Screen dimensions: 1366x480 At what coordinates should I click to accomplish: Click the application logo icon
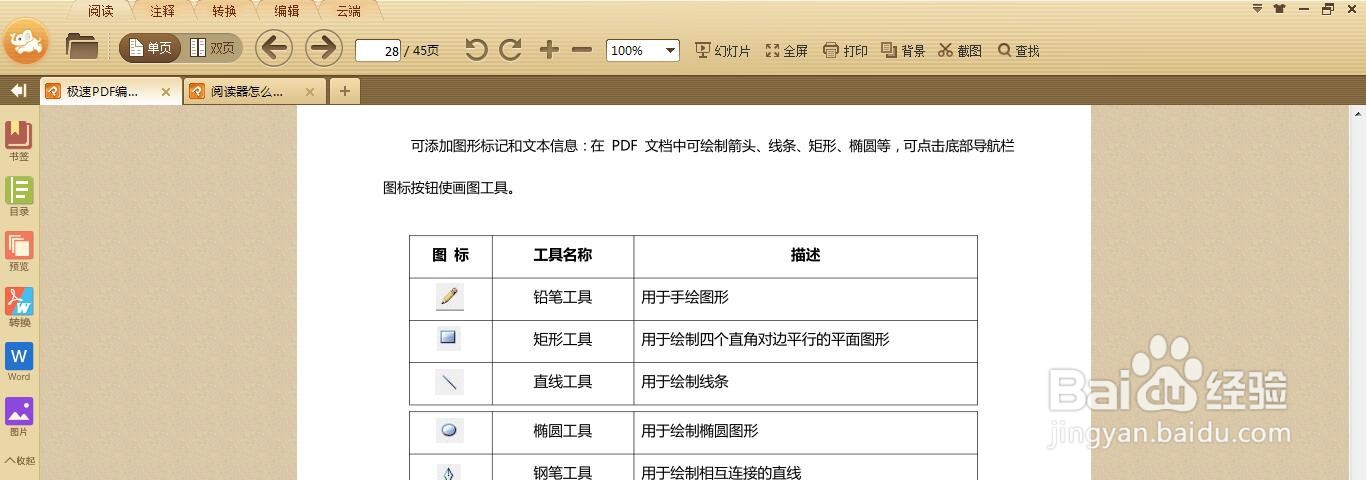[25, 41]
